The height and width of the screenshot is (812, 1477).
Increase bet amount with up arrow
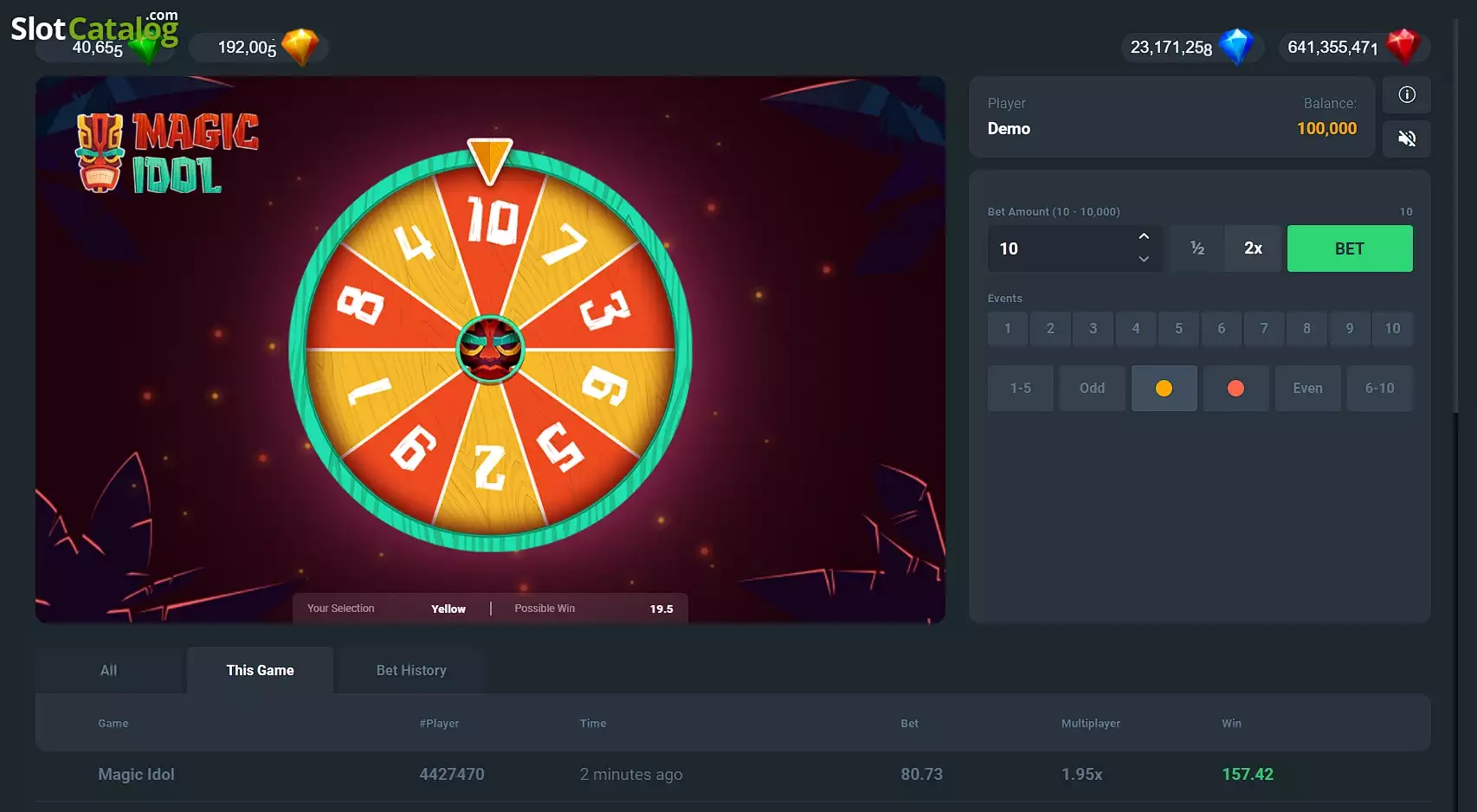1144,236
